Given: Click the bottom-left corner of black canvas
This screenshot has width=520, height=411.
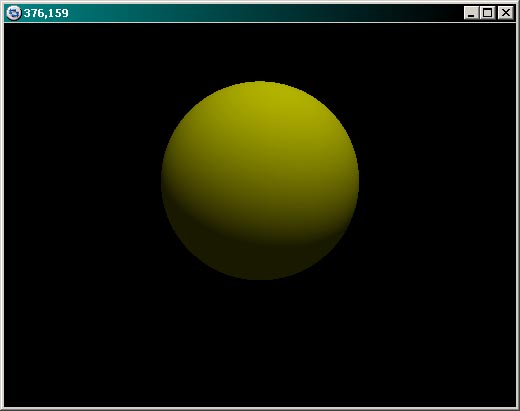Looking at the screenshot, I should coord(6,405).
